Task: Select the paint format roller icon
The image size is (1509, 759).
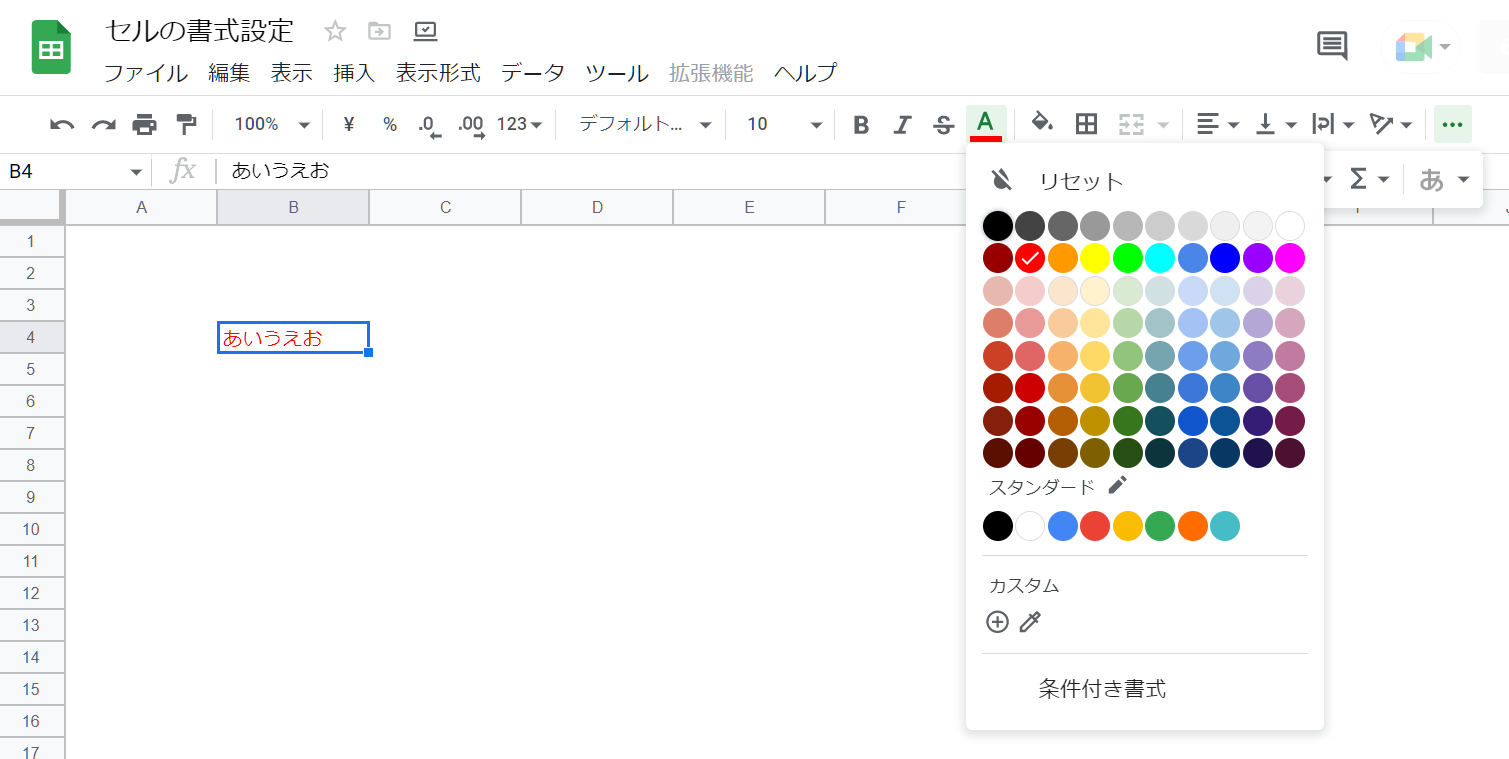Action: [186, 124]
